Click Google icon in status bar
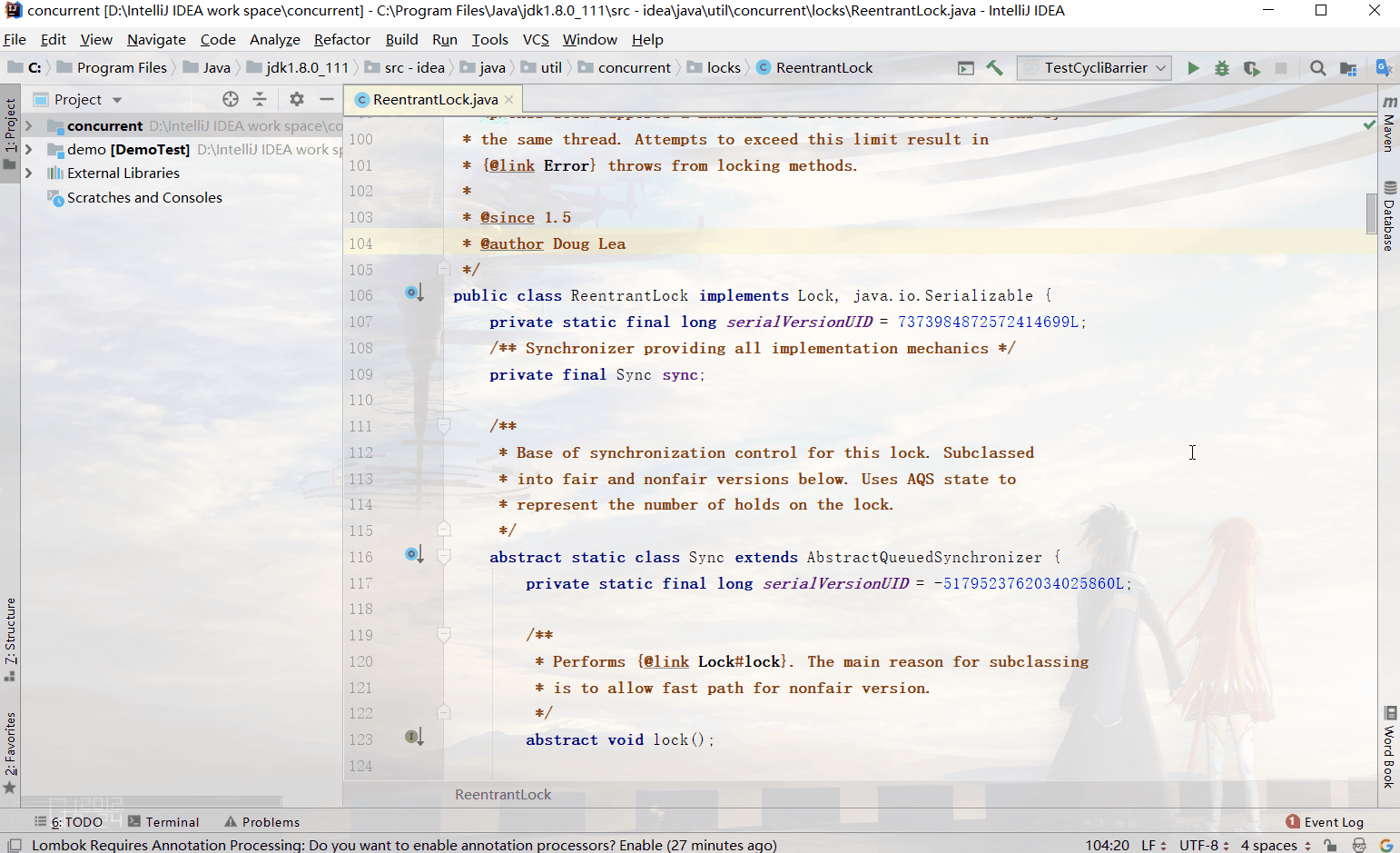This screenshot has height=853, width=1400. [1386, 845]
